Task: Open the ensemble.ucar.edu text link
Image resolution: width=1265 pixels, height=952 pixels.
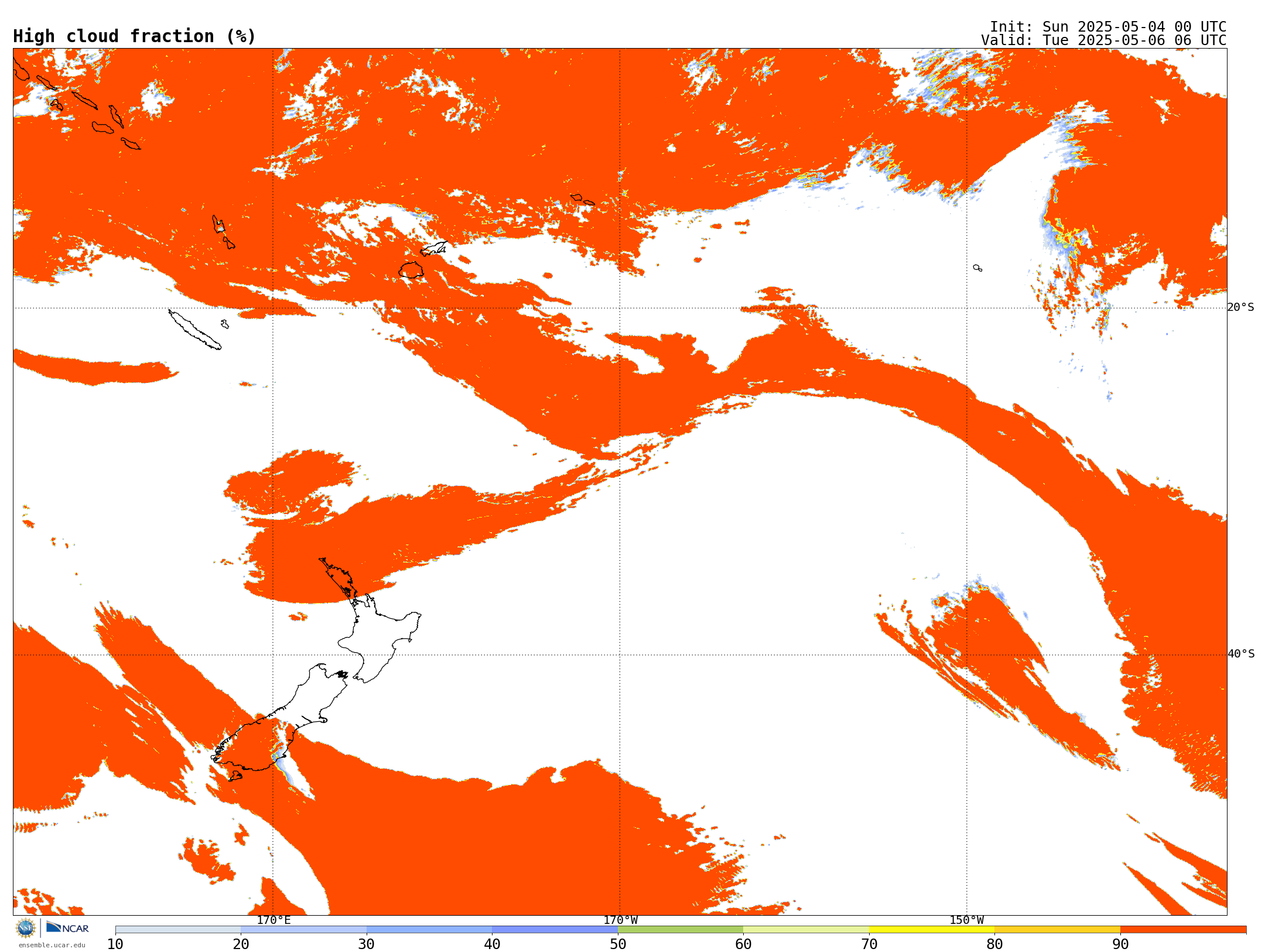Action: 52,945
